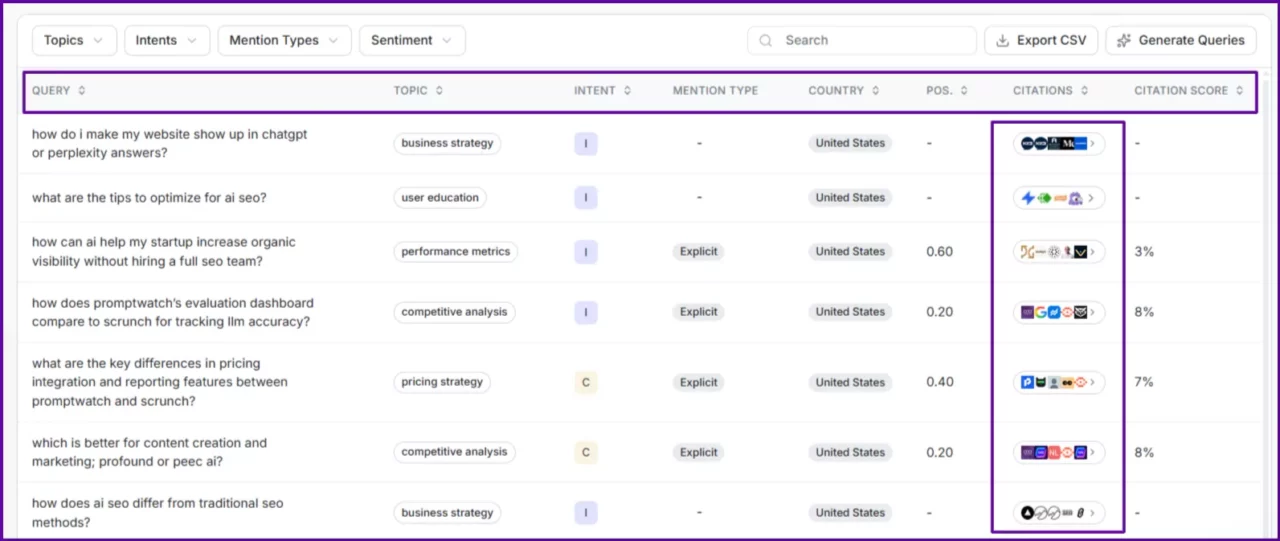Open citations for traditional seo methods query

click(x=1059, y=512)
